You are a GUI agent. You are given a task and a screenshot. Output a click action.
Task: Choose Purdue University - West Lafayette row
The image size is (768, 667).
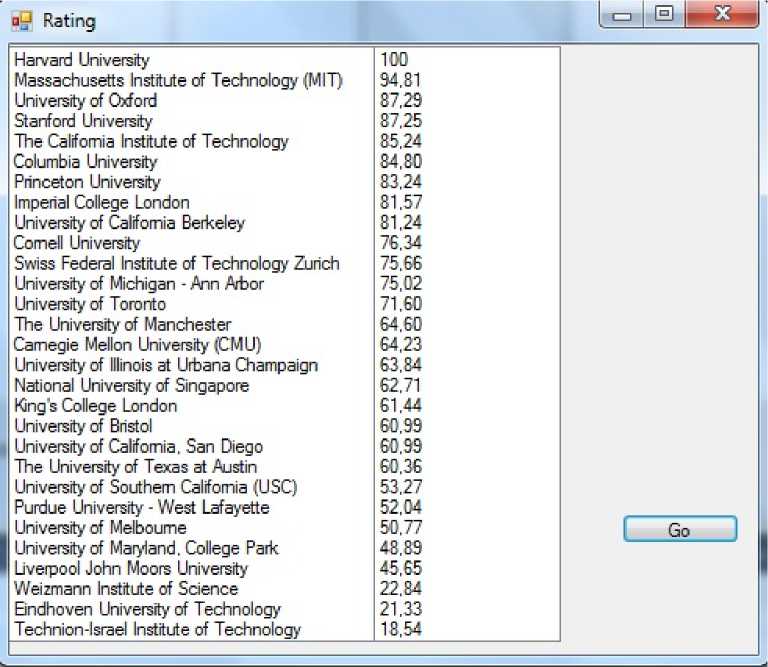click(142, 507)
